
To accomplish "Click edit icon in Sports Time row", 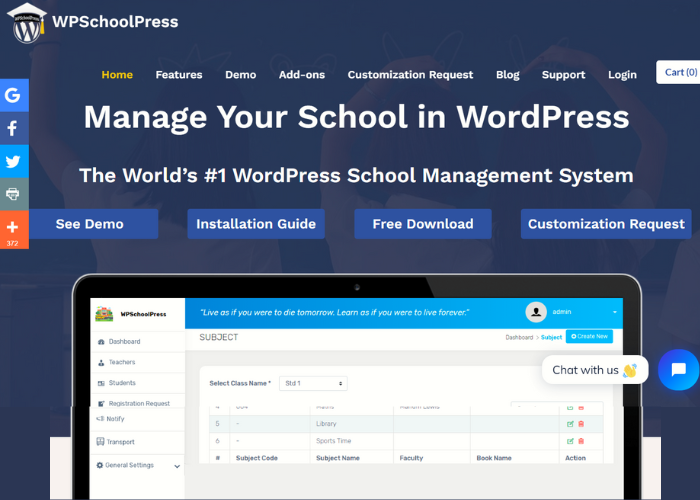I will point(570,441).
